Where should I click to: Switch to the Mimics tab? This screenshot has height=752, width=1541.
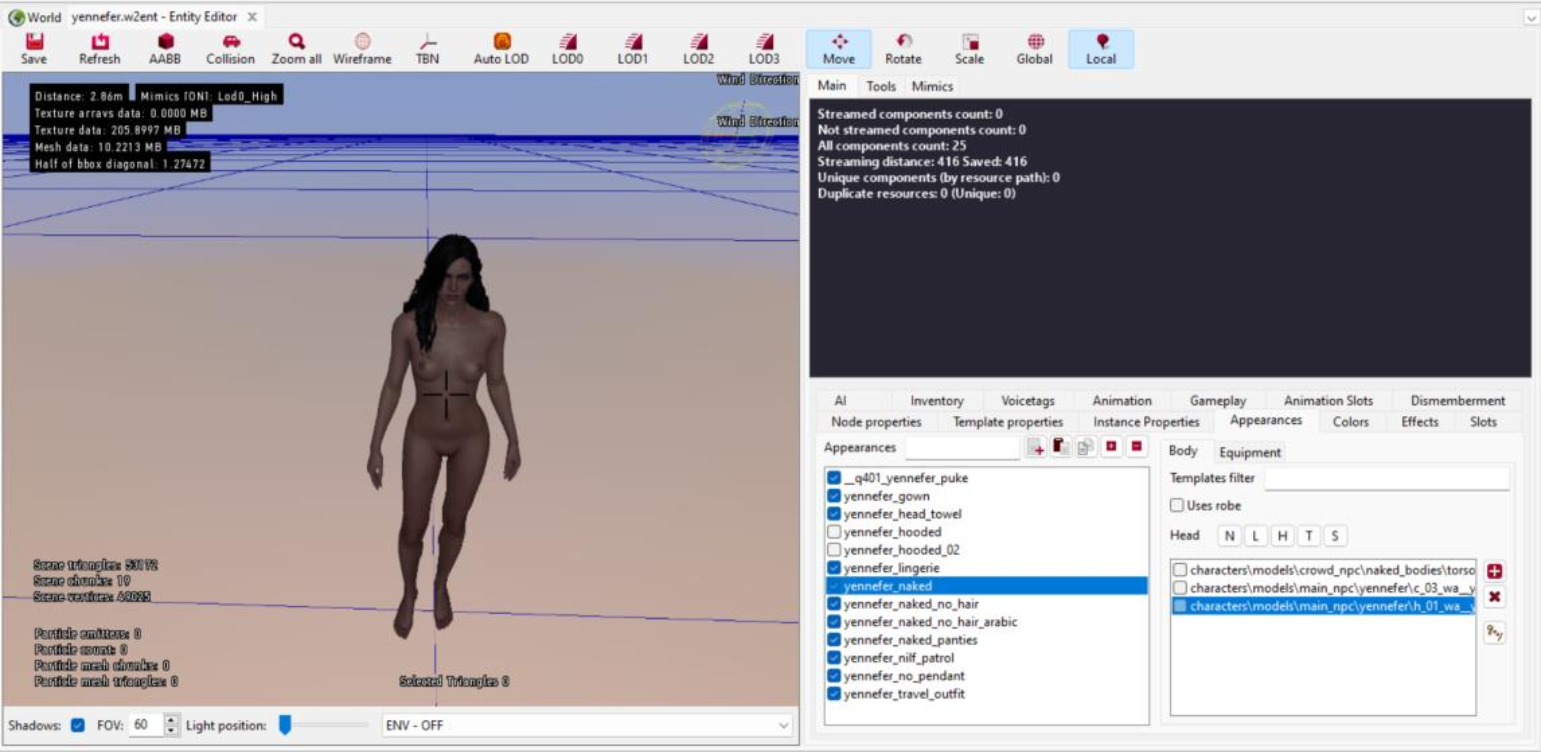click(x=933, y=86)
